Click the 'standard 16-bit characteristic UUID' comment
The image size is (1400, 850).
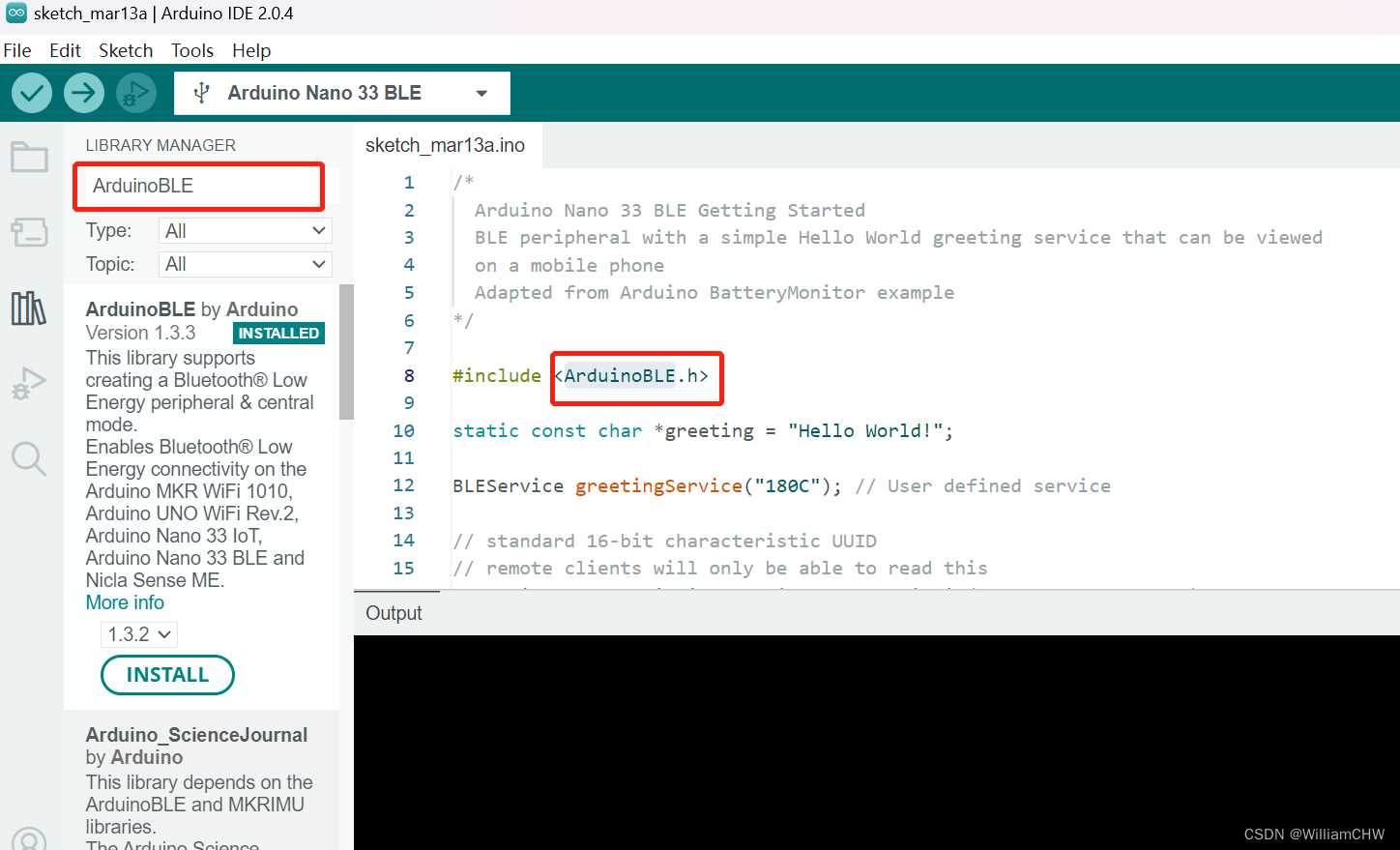tap(665, 542)
